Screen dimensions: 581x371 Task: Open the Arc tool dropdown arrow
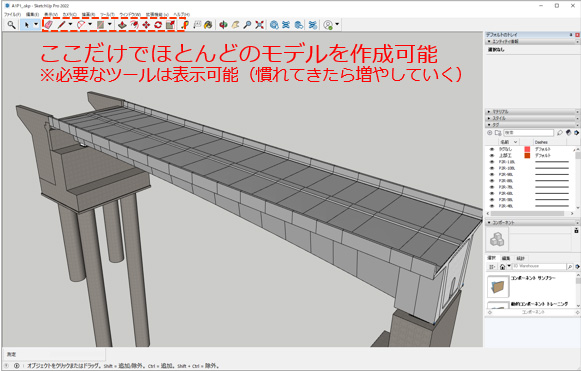pyautogui.click(x=90, y=24)
